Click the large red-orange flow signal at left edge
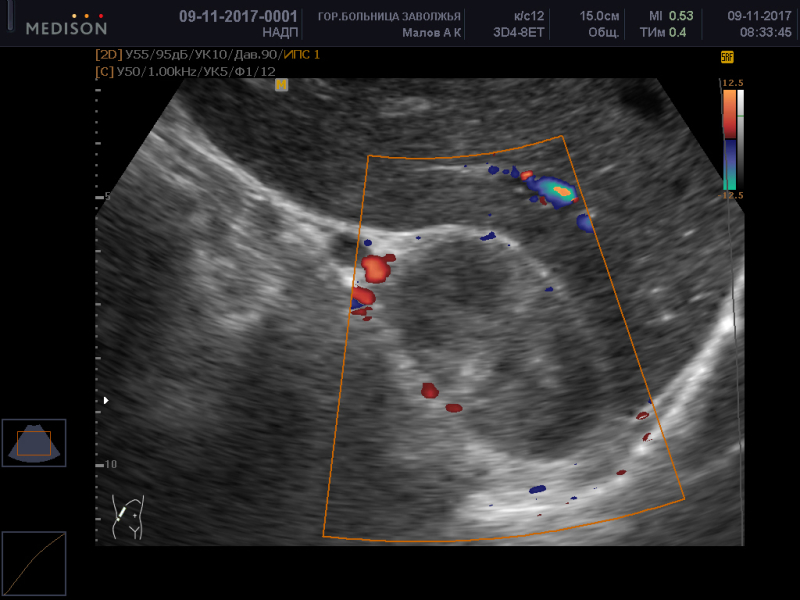Viewport: 800px width, 600px height. tap(377, 268)
